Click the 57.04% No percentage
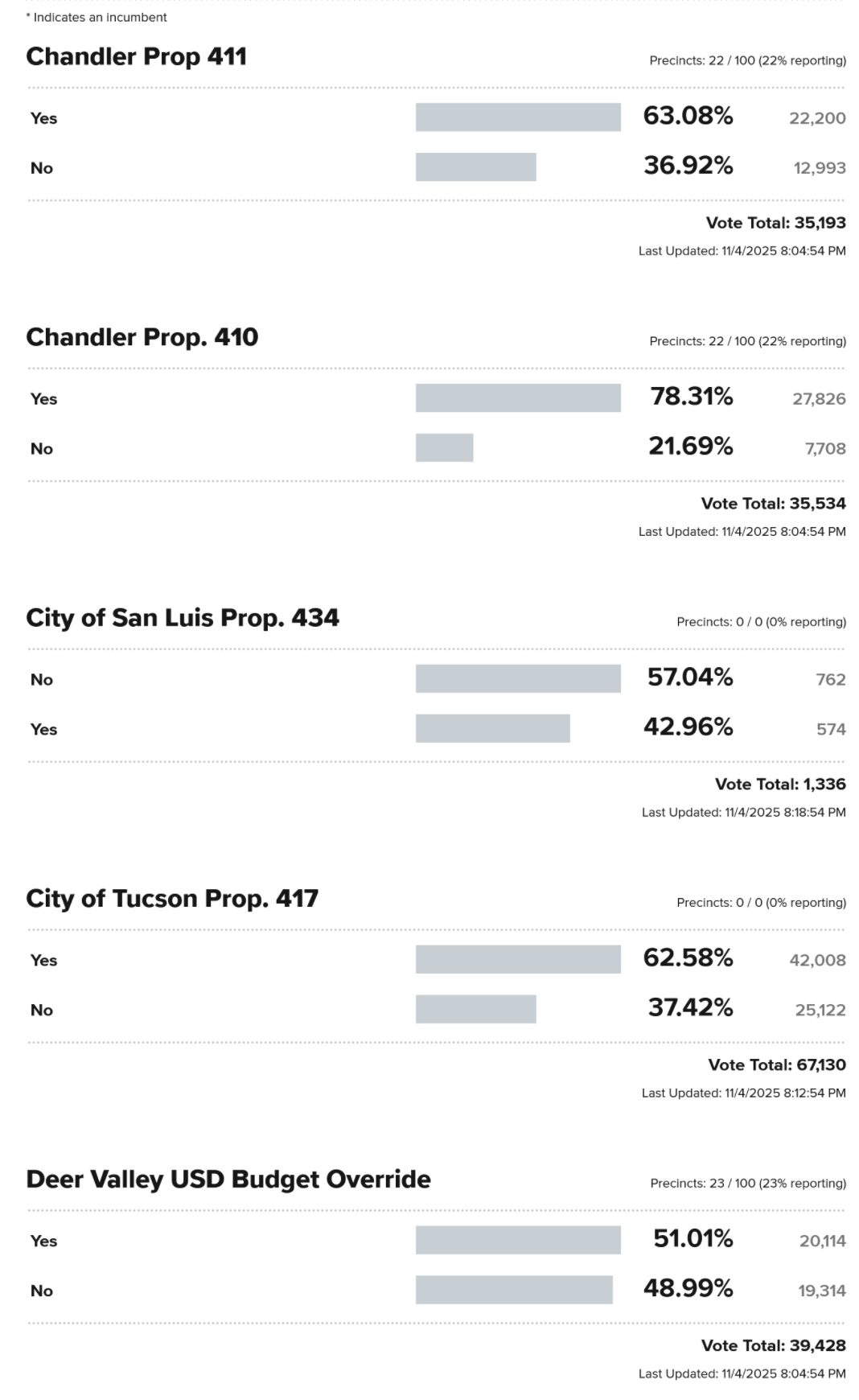The width and height of the screenshot is (859, 1400). pos(690,677)
